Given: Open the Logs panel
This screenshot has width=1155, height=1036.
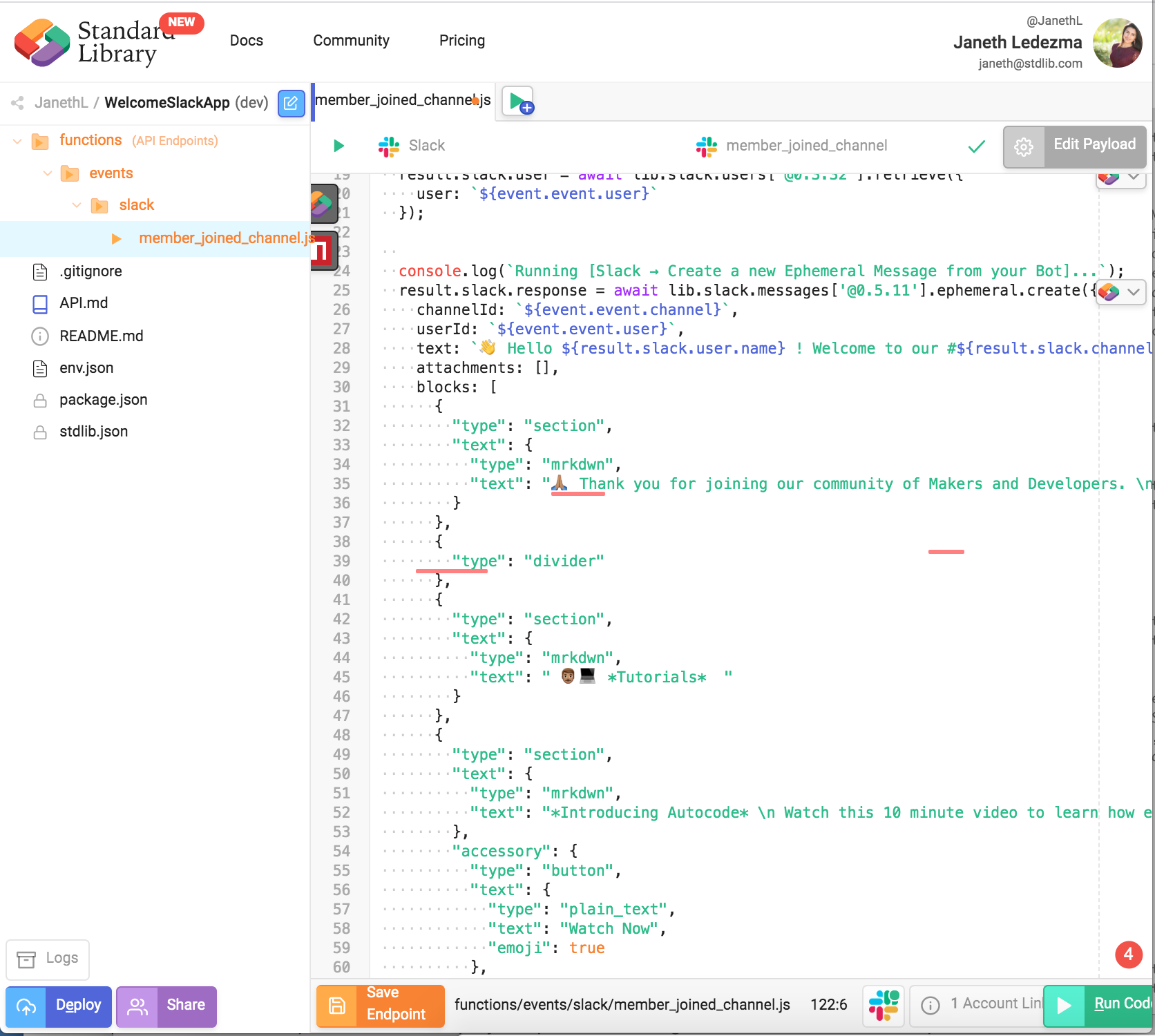Looking at the screenshot, I should (48, 959).
